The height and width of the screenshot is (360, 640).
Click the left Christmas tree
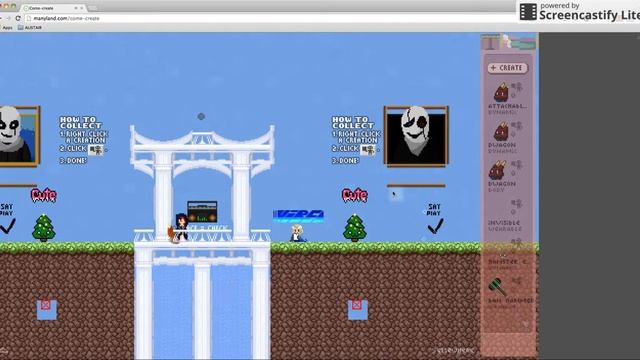pyautogui.click(x=44, y=228)
